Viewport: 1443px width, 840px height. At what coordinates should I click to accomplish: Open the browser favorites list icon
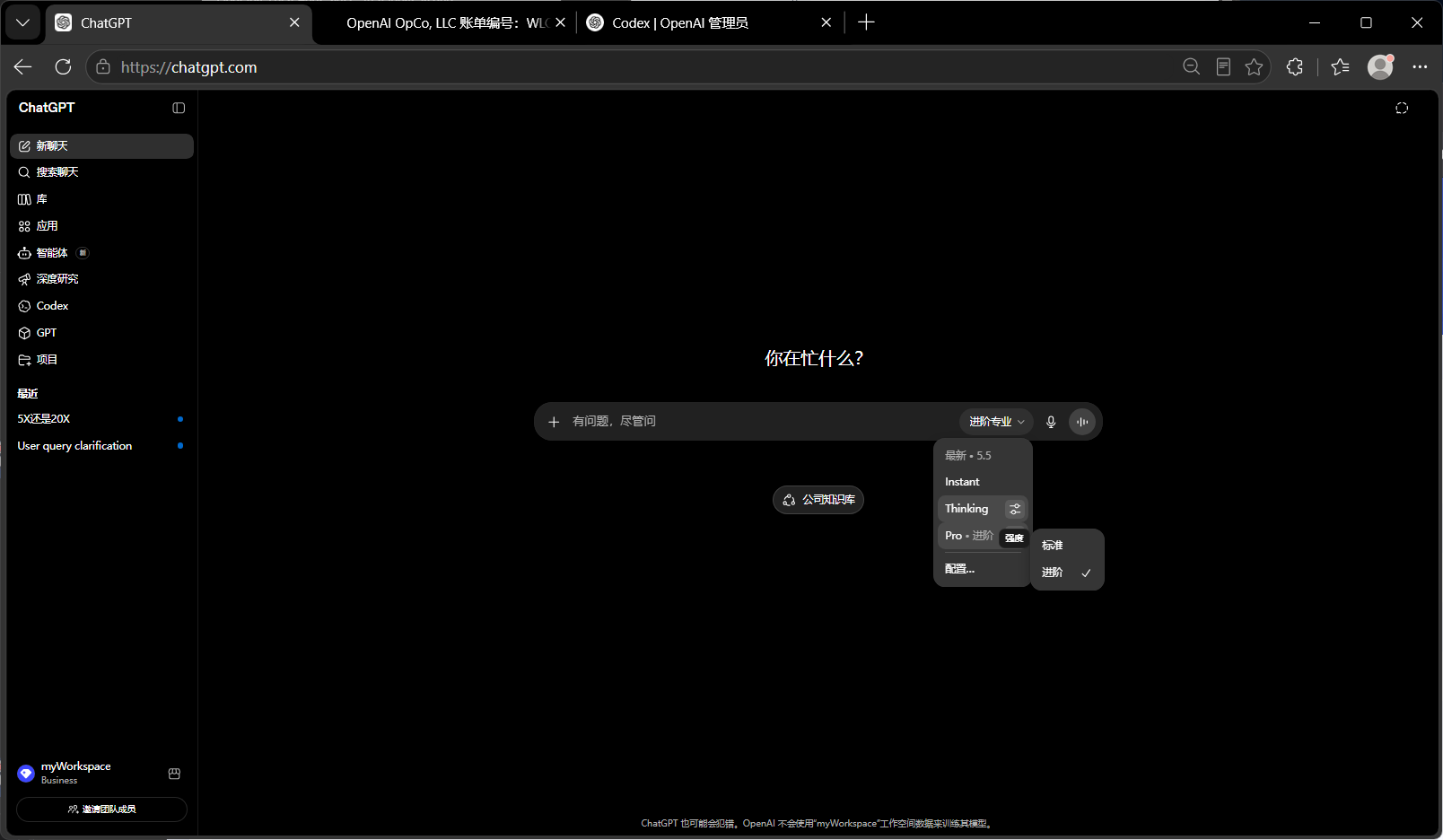pos(1341,67)
